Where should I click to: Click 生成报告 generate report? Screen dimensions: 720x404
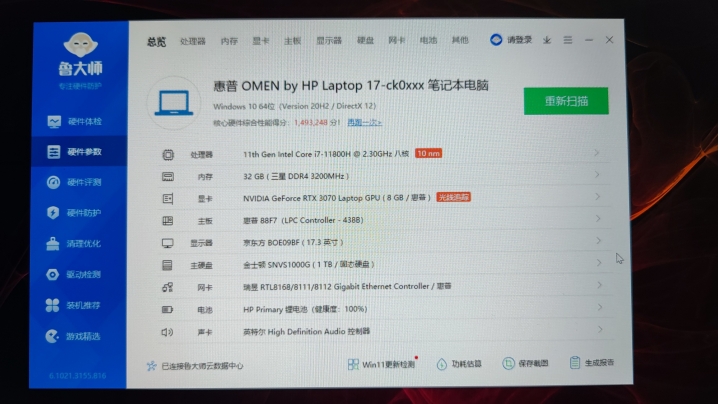click(x=592, y=363)
